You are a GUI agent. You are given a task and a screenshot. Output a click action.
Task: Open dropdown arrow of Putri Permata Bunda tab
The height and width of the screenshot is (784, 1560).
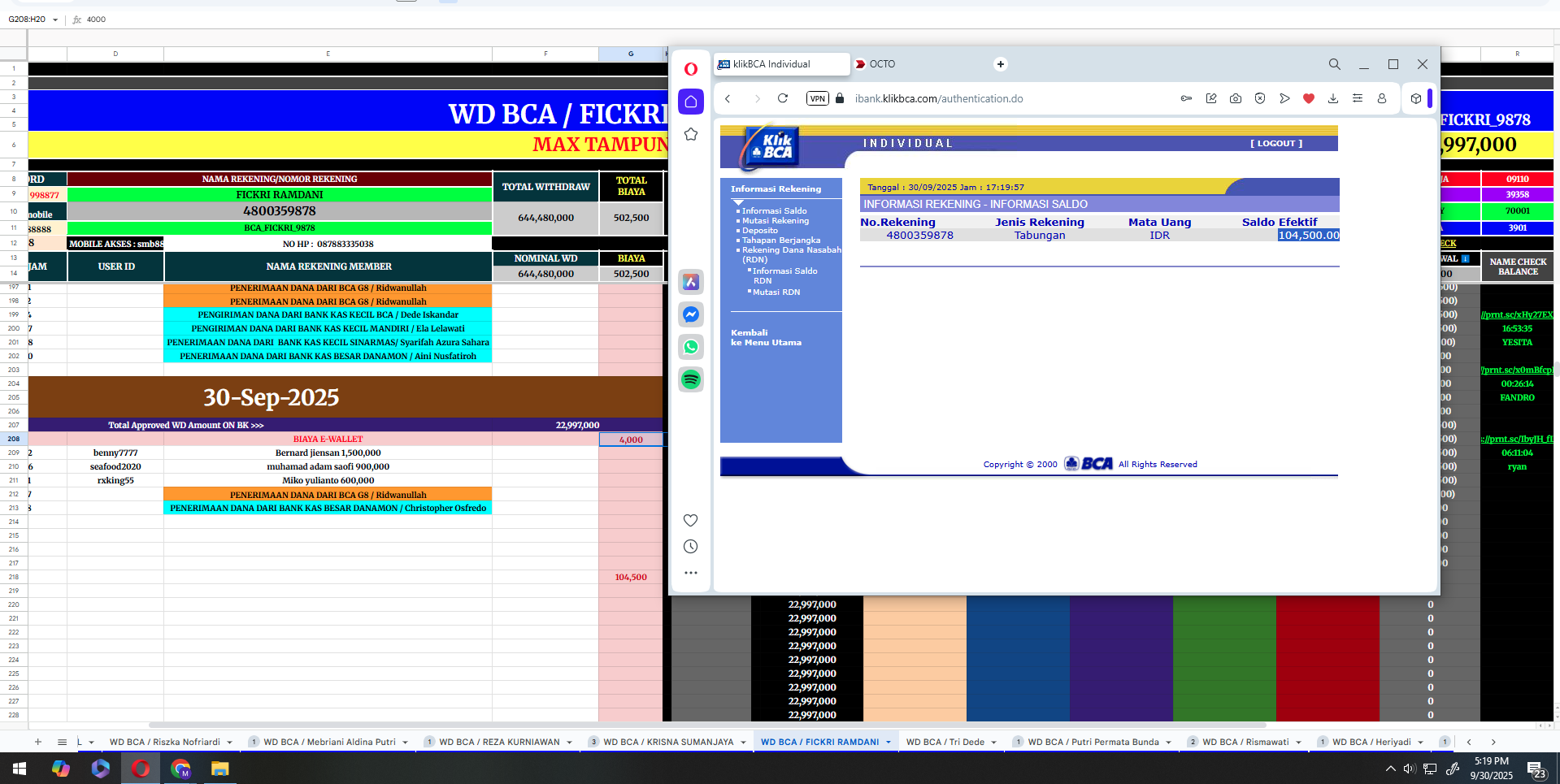[x=1168, y=742]
